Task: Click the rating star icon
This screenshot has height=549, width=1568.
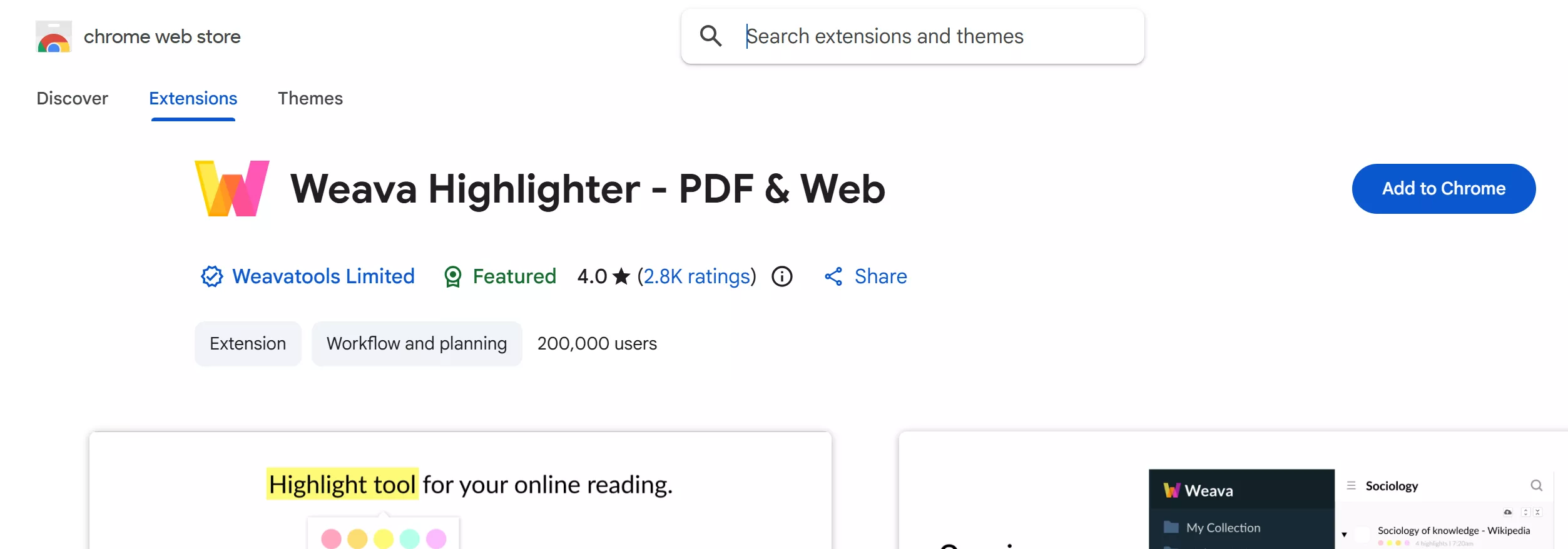Action: (x=621, y=276)
